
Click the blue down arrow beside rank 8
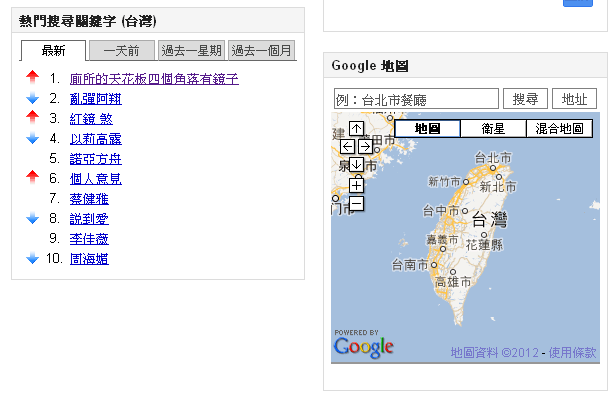point(33,218)
